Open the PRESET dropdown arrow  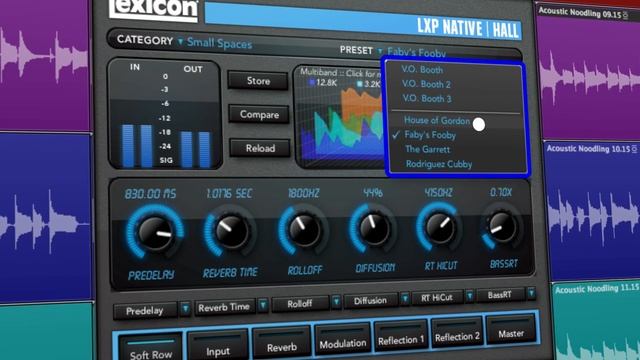[x=380, y=51]
